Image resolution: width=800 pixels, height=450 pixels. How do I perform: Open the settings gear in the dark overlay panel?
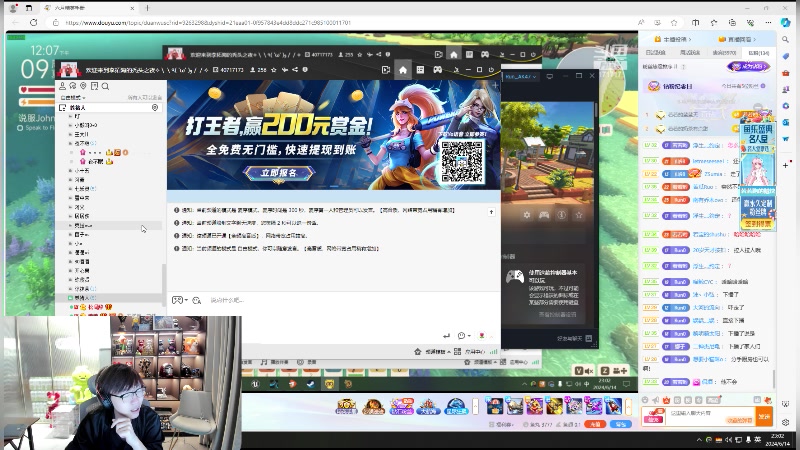click(527, 215)
